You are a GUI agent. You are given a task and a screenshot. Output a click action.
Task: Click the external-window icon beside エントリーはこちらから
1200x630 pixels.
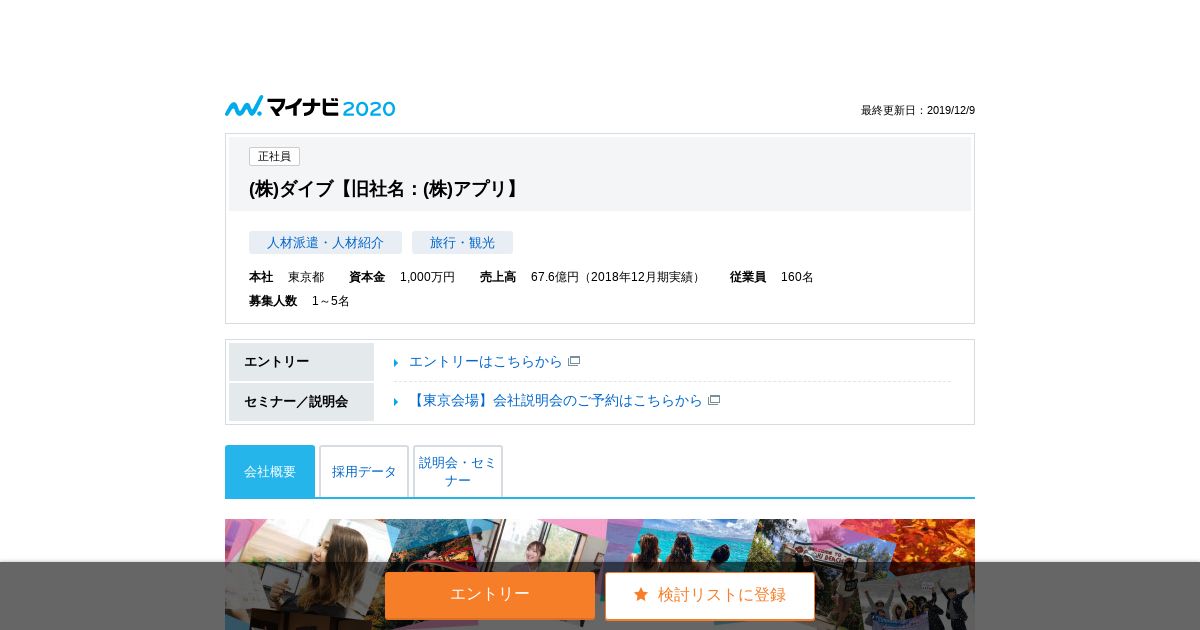574,361
